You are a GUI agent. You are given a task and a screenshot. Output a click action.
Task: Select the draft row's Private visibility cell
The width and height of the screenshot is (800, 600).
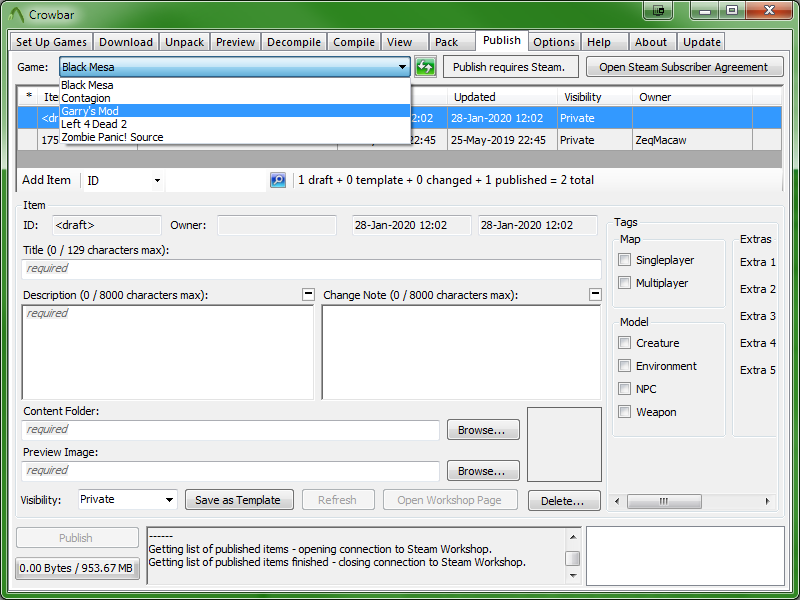click(x=594, y=118)
